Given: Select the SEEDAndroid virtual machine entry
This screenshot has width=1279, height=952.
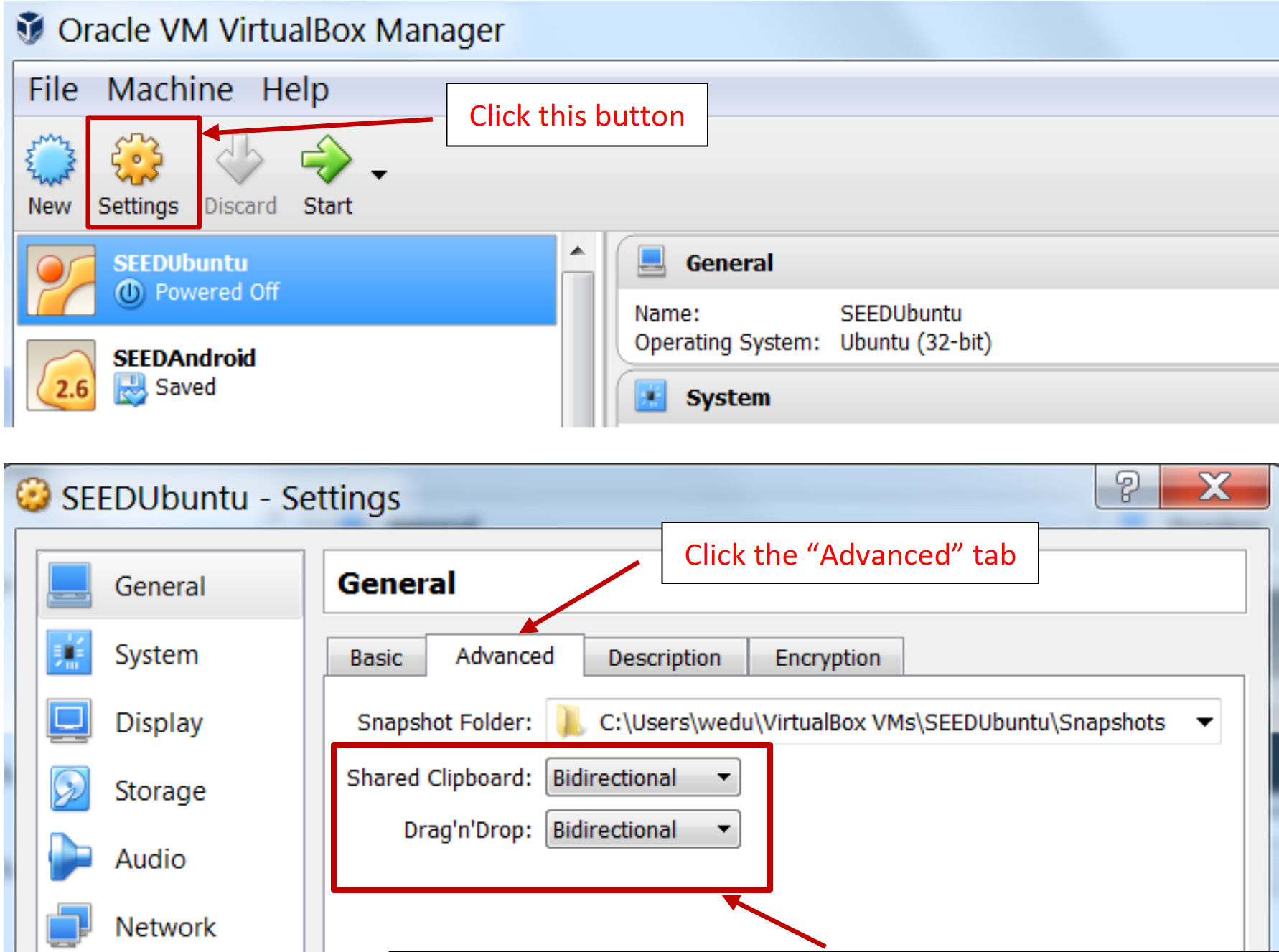Looking at the screenshot, I should coord(287,374).
